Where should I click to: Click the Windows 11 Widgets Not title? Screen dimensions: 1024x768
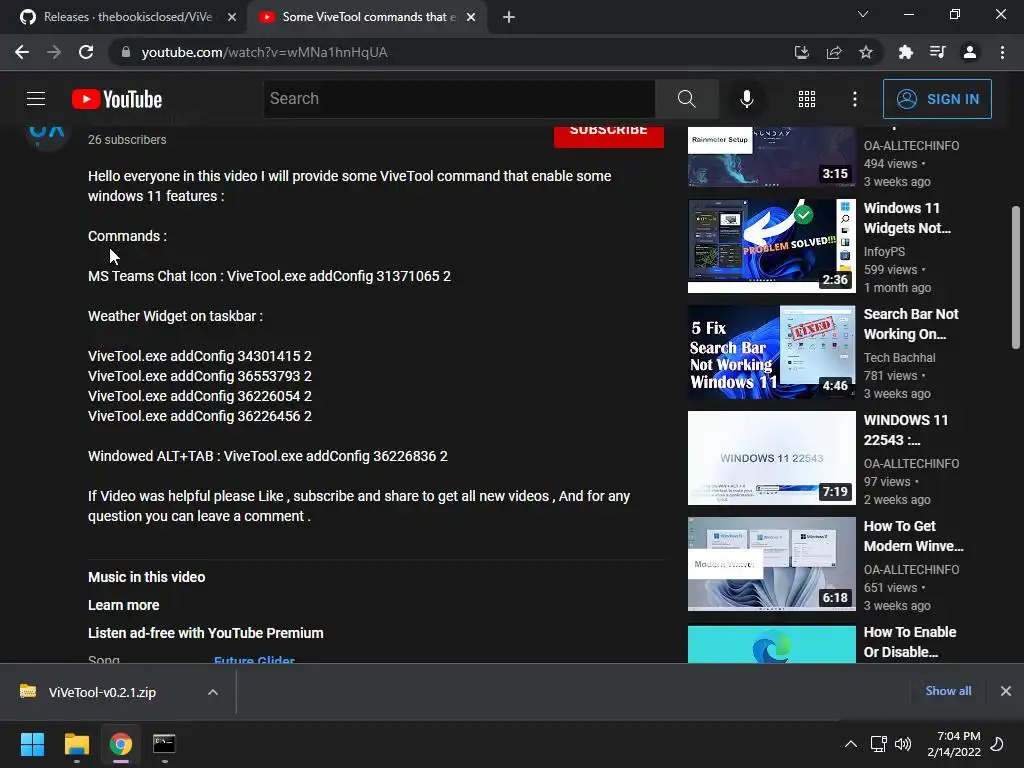click(x=907, y=218)
